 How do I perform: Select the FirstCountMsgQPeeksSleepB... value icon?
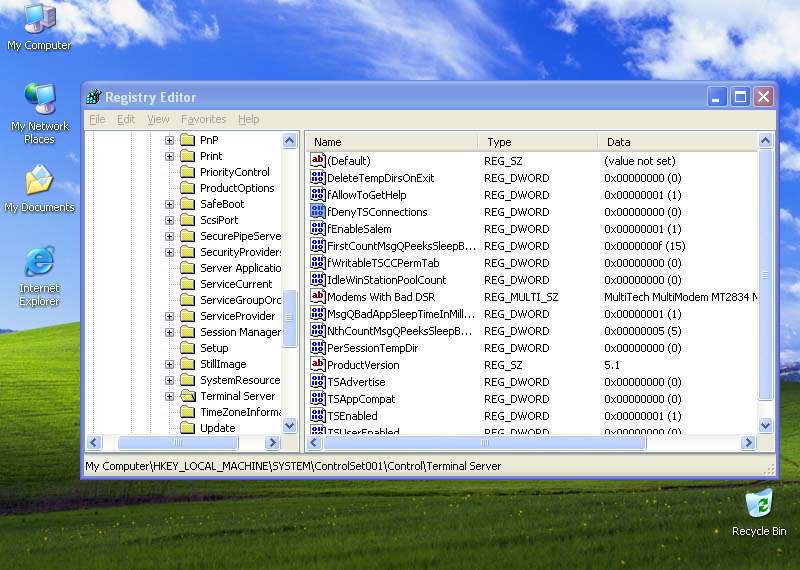(x=317, y=245)
